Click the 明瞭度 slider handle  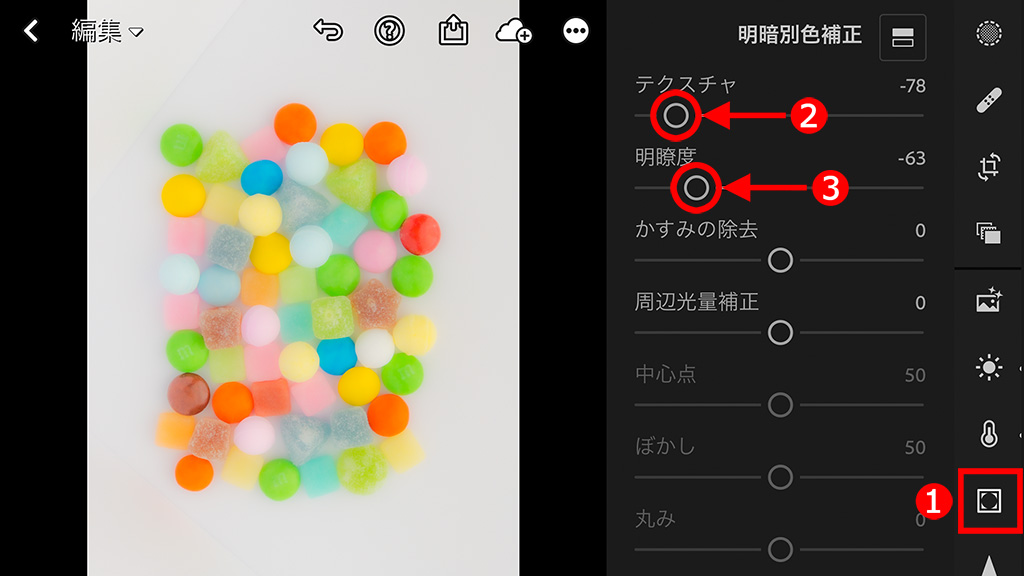pos(696,188)
